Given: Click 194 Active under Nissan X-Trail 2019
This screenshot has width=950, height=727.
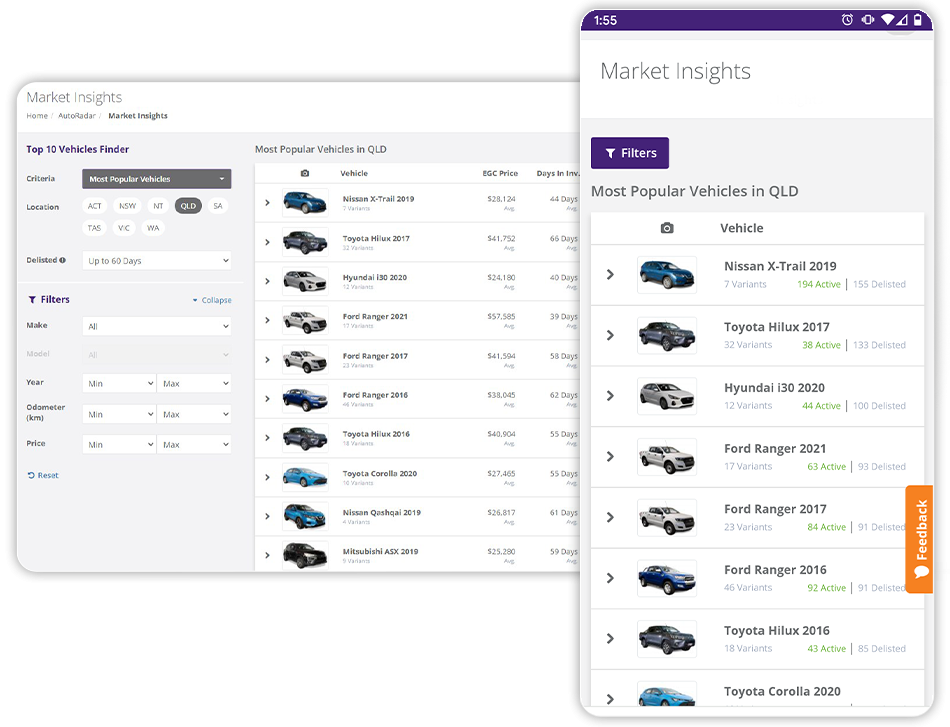Looking at the screenshot, I should pyautogui.click(x=819, y=284).
